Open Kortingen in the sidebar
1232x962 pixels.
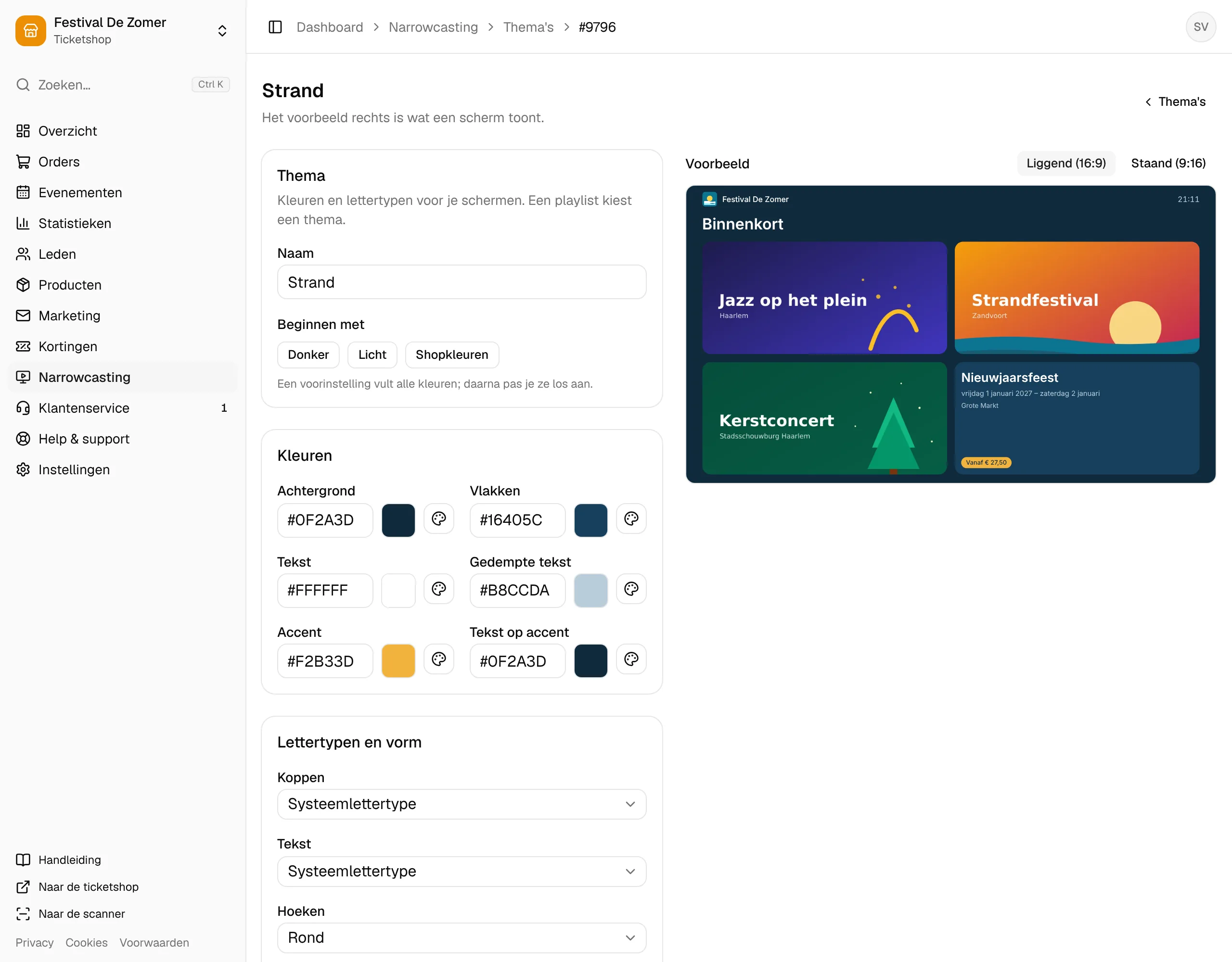[x=123, y=346]
